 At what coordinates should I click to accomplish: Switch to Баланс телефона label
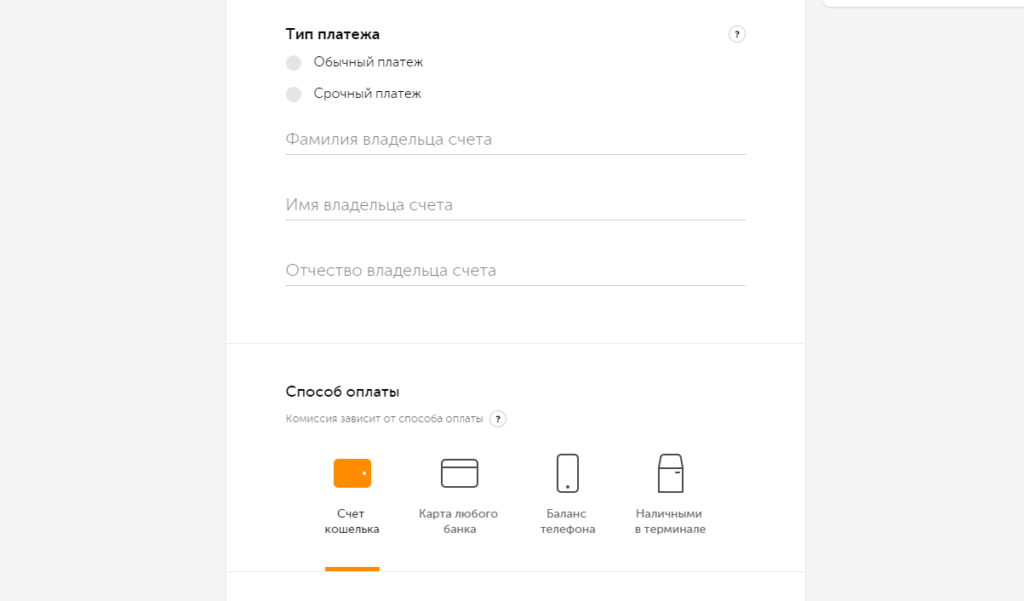(568, 521)
